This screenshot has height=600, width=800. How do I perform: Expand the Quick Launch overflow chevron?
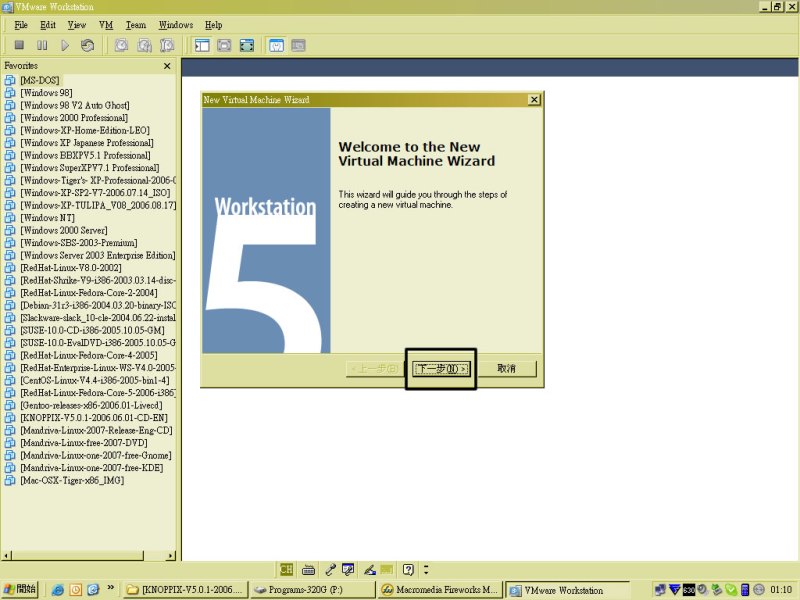pyautogui.click(x=111, y=588)
